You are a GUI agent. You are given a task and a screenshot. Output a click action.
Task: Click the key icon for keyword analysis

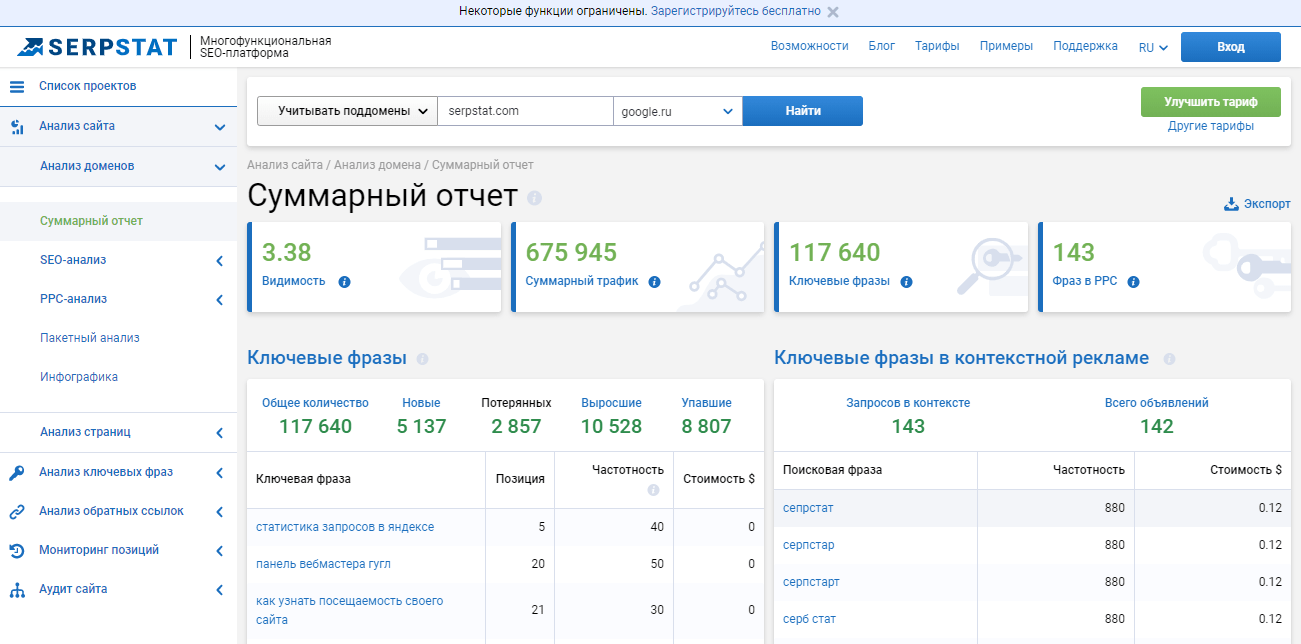[16, 473]
